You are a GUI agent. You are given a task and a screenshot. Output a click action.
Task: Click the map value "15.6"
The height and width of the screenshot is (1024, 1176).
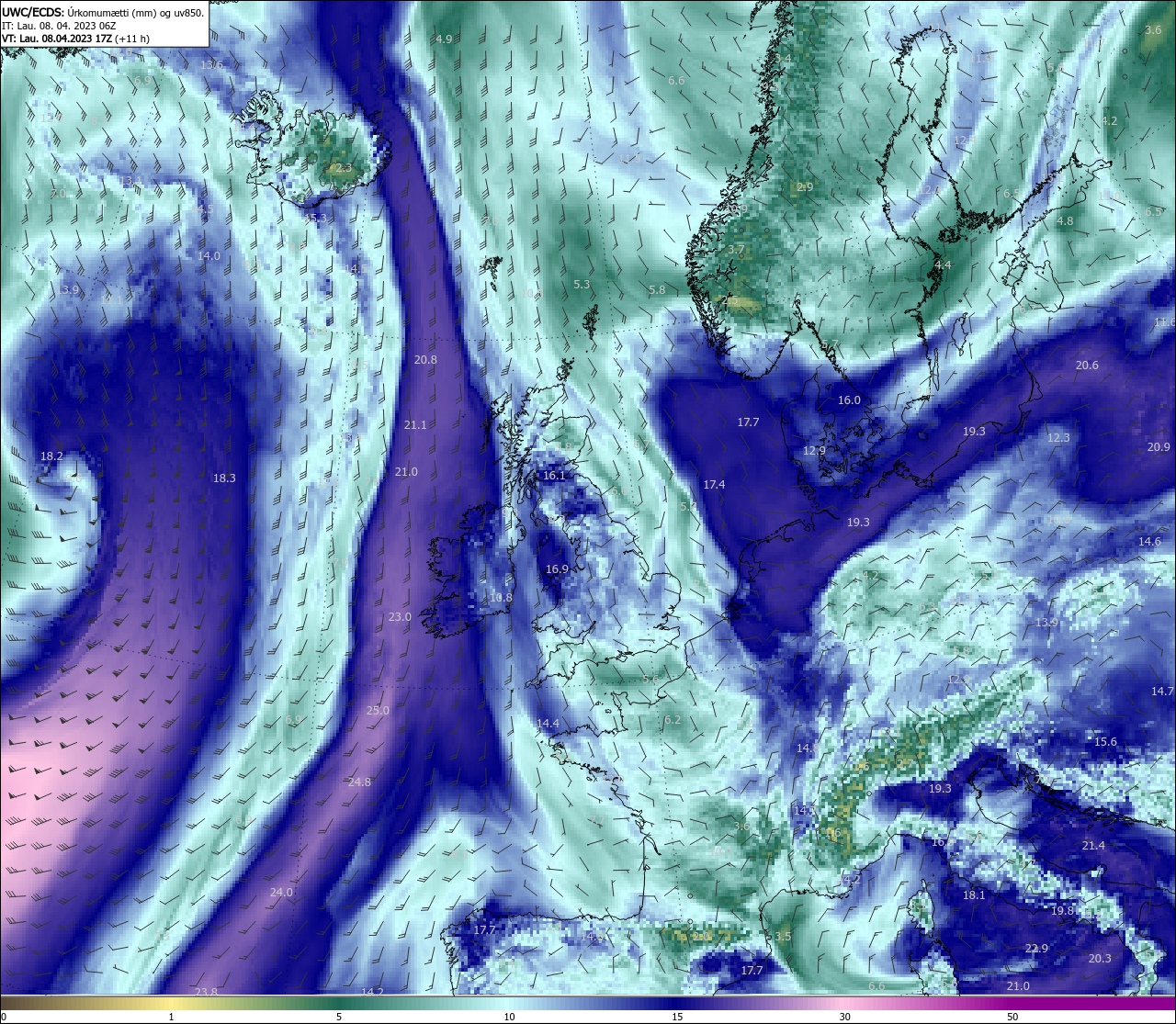[x=1105, y=742]
